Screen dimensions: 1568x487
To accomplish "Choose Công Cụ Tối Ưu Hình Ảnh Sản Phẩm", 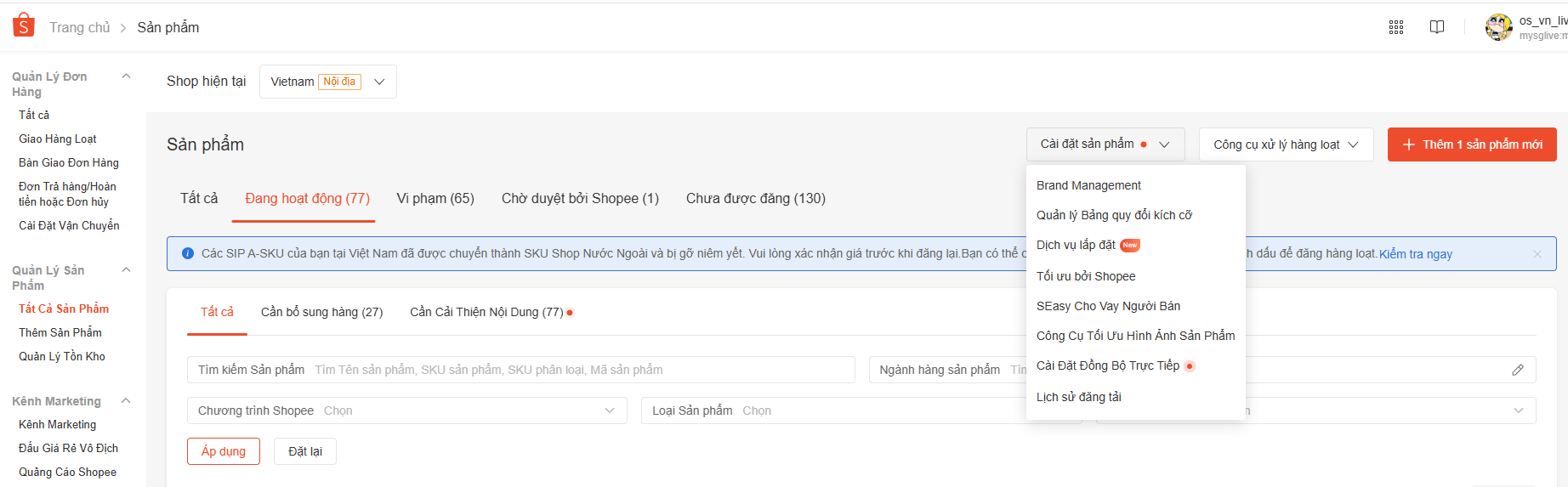I will point(1136,336).
